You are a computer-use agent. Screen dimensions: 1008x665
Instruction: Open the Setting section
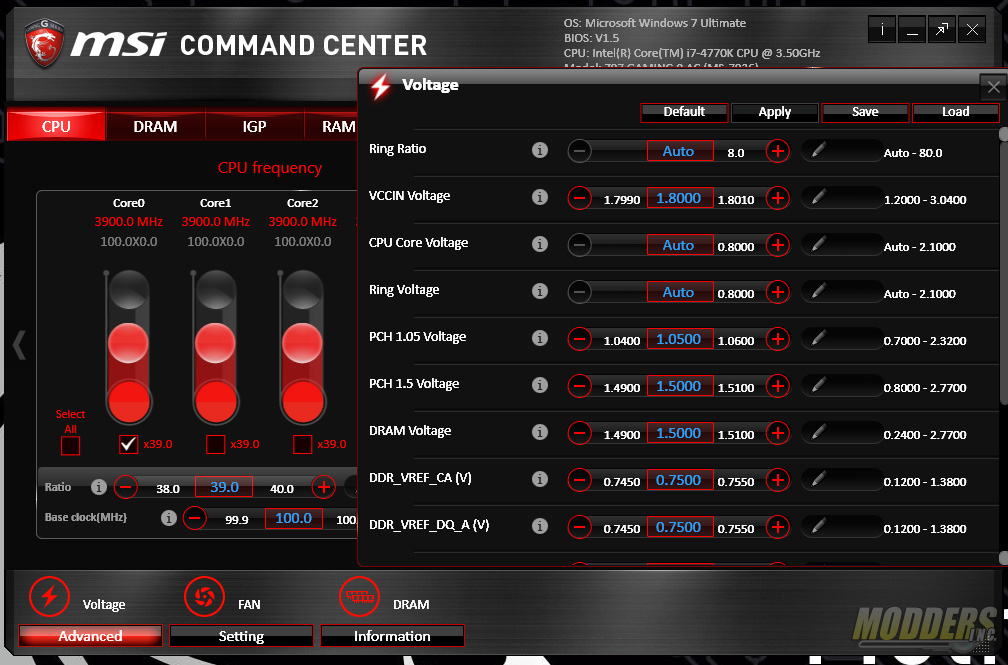coord(241,635)
